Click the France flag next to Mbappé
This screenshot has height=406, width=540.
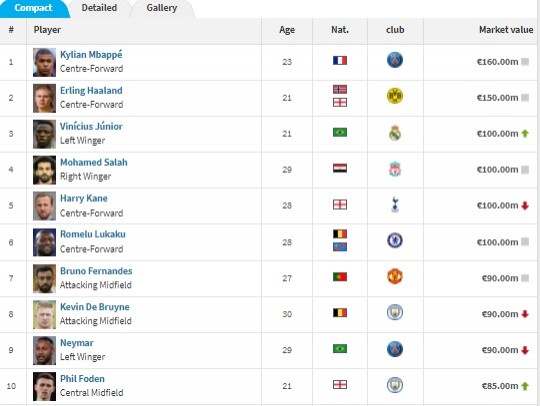340,61
